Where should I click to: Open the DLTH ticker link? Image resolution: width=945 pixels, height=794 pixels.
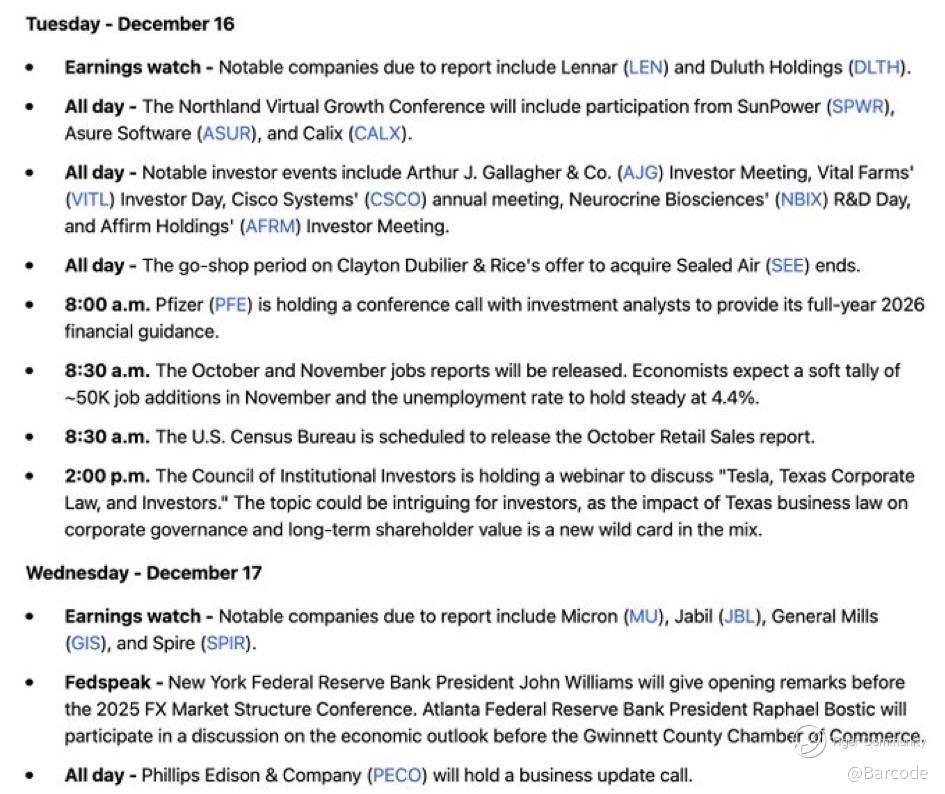(878, 67)
